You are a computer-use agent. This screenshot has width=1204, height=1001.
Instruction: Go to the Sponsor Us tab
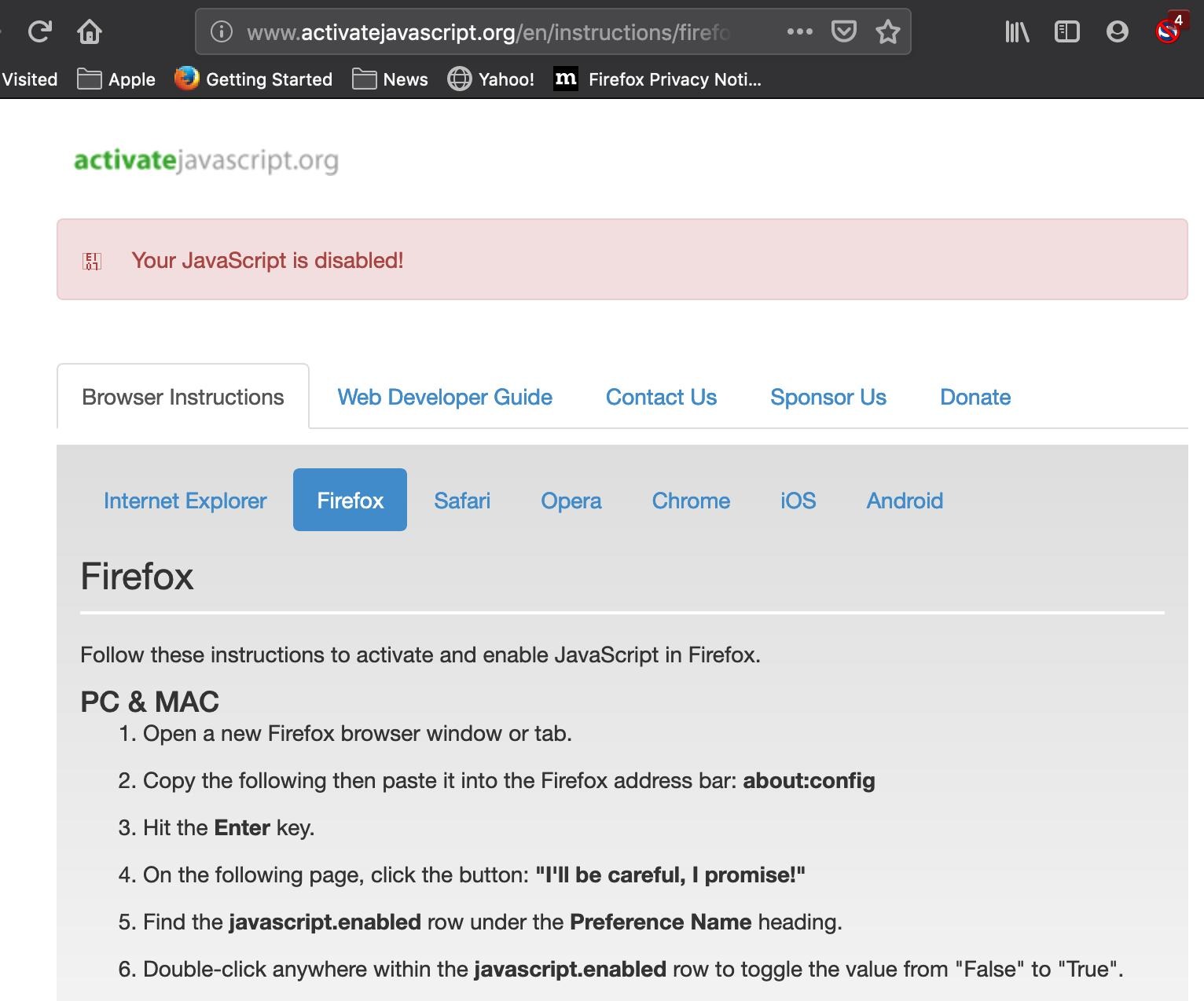828,398
